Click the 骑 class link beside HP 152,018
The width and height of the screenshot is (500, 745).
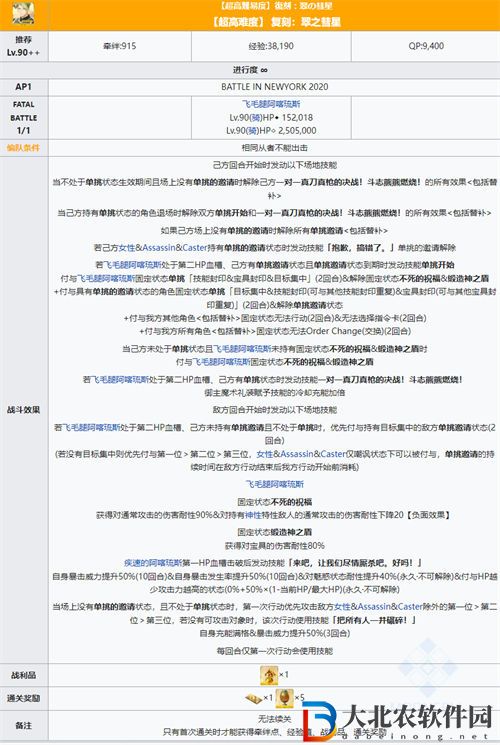[252, 117]
